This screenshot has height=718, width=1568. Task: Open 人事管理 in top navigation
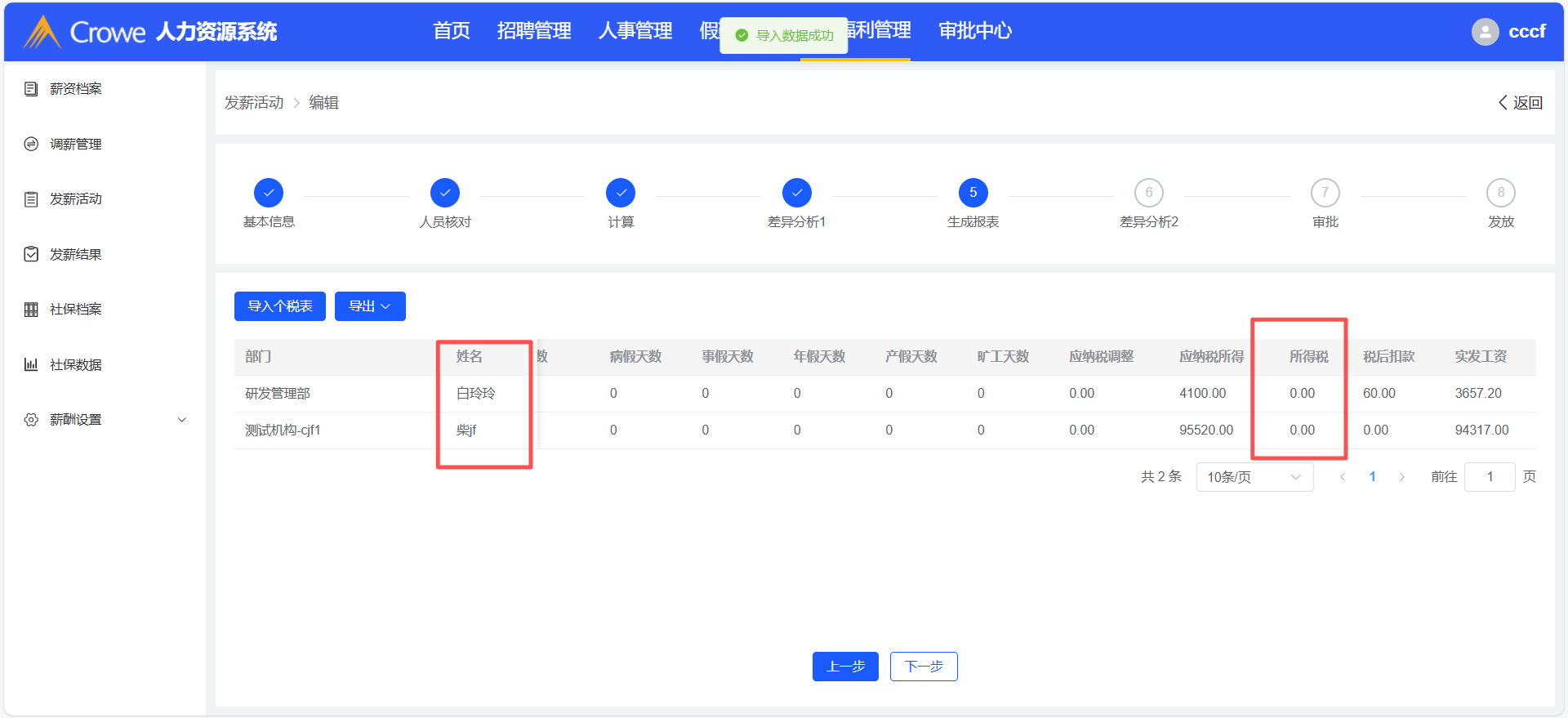[635, 31]
